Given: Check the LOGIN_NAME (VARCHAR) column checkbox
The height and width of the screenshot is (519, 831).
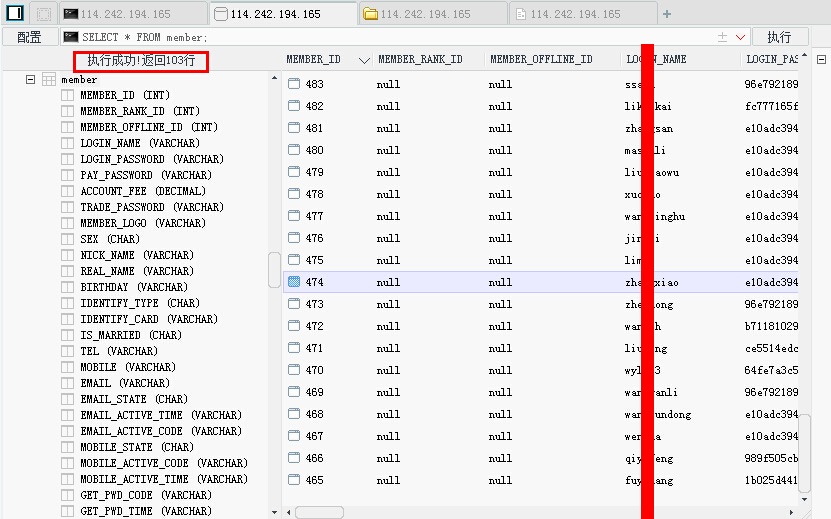Looking at the screenshot, I should 67,143.
